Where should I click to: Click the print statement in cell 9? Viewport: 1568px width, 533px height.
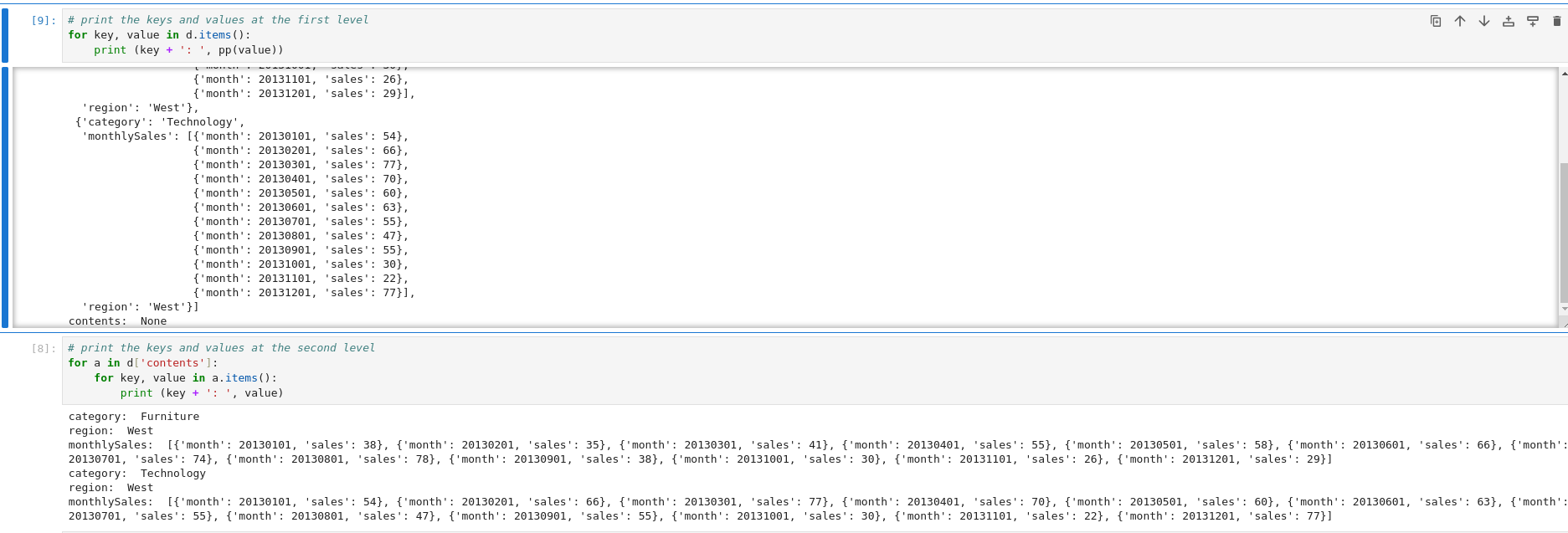coord(188,50)
